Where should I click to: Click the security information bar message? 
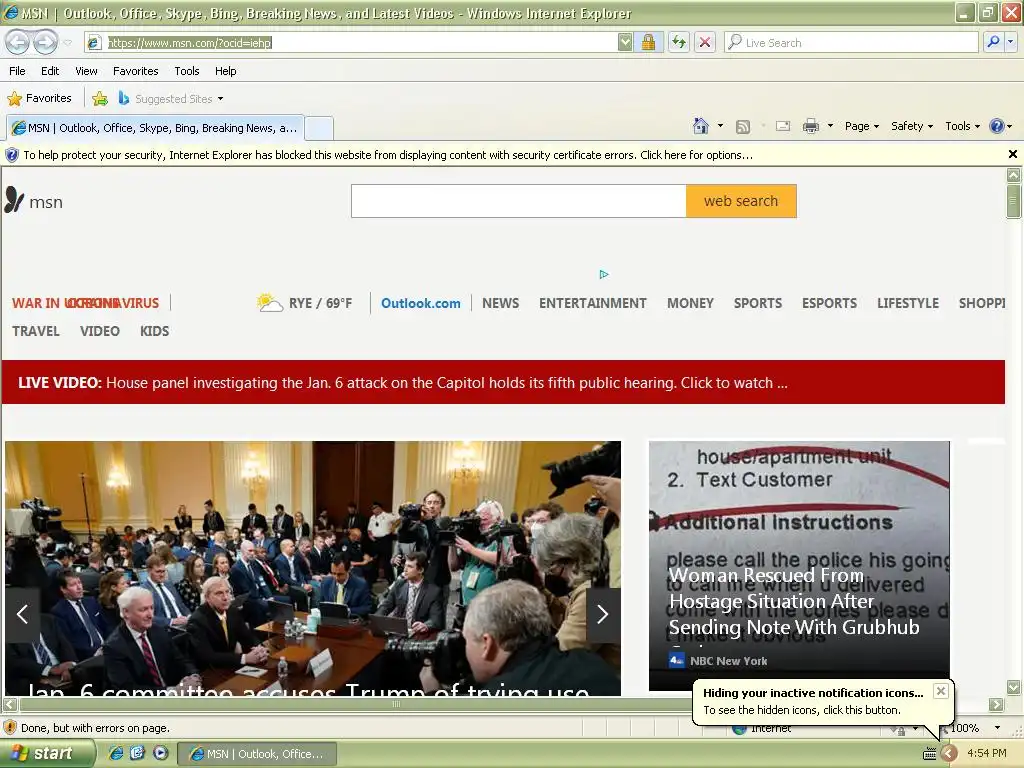click(388, 155)
